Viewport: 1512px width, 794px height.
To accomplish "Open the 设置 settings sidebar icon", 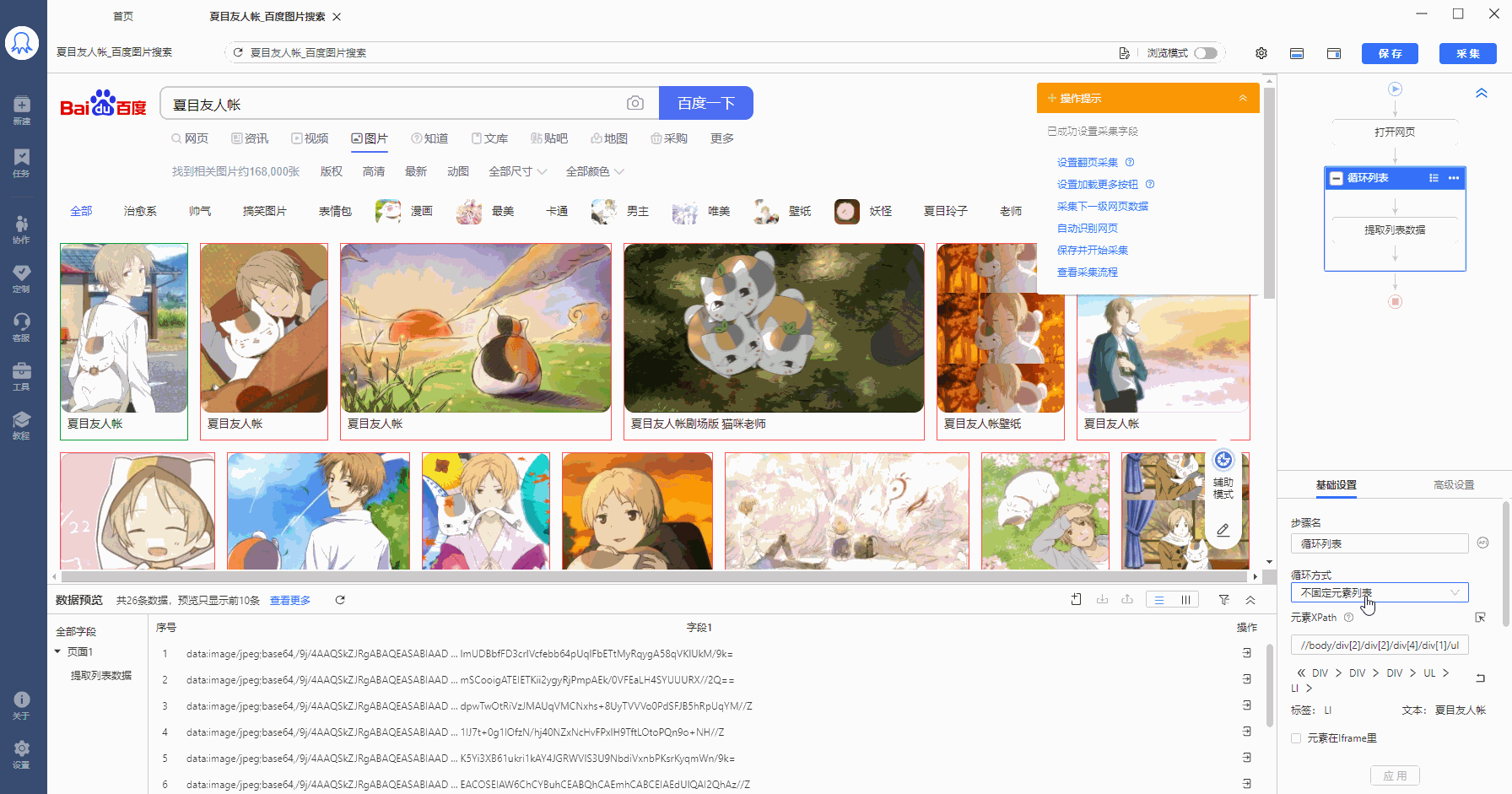I will point(22,754).
